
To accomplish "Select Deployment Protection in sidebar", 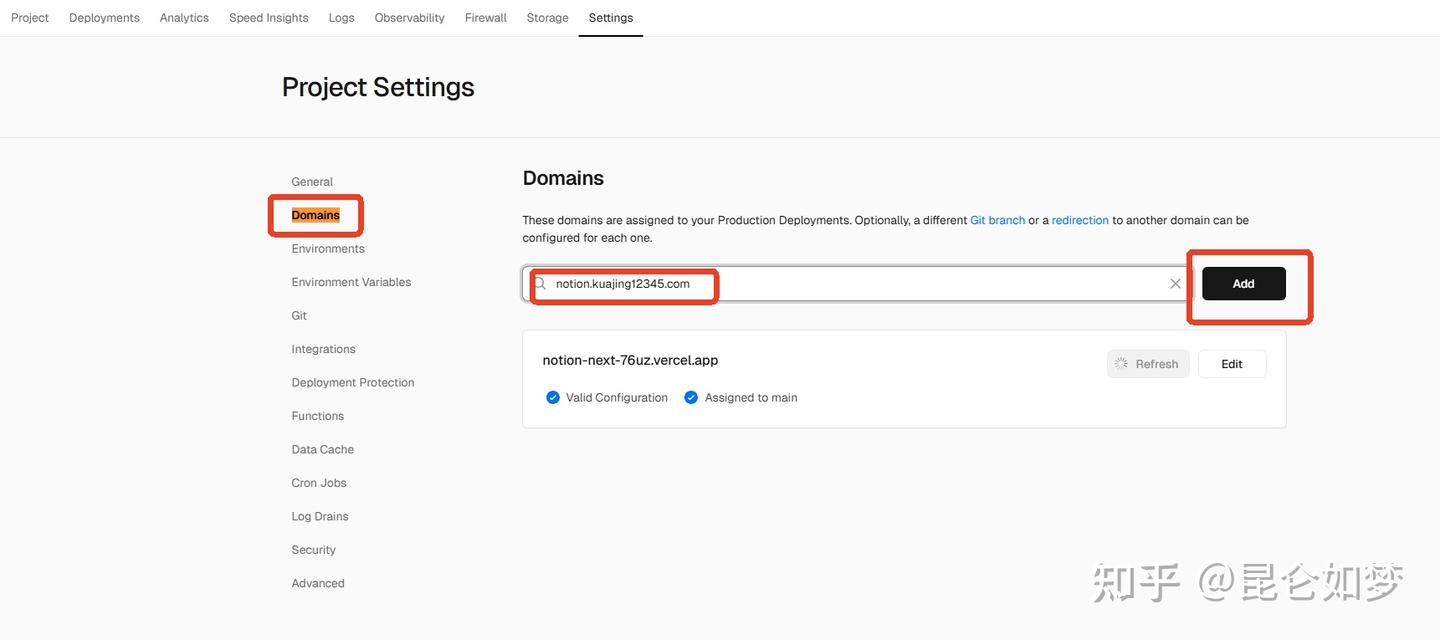I will point(353,382).
